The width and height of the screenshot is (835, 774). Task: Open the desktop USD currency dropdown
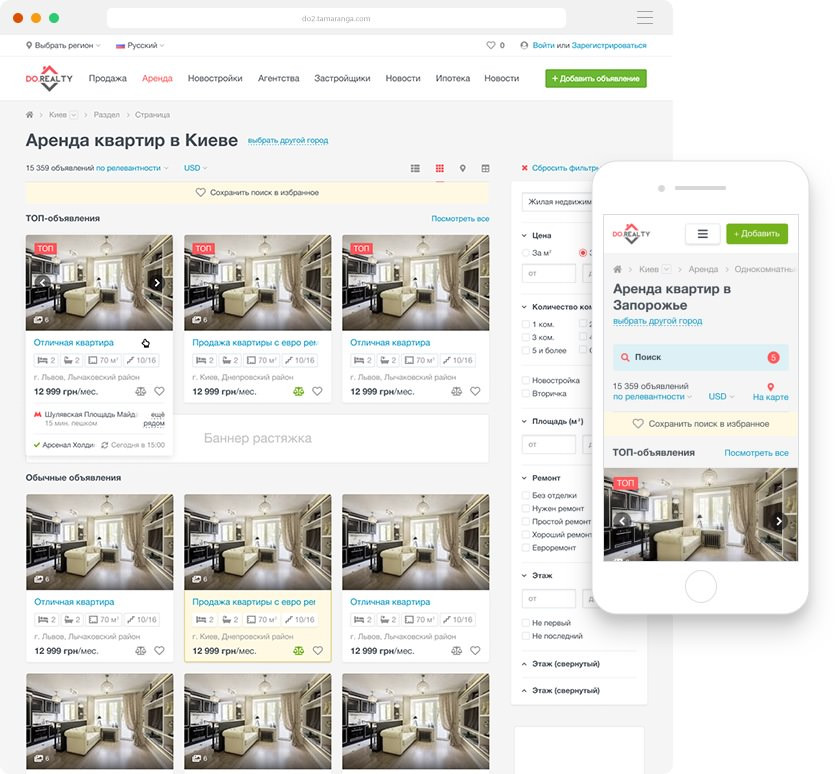point(195,168)
